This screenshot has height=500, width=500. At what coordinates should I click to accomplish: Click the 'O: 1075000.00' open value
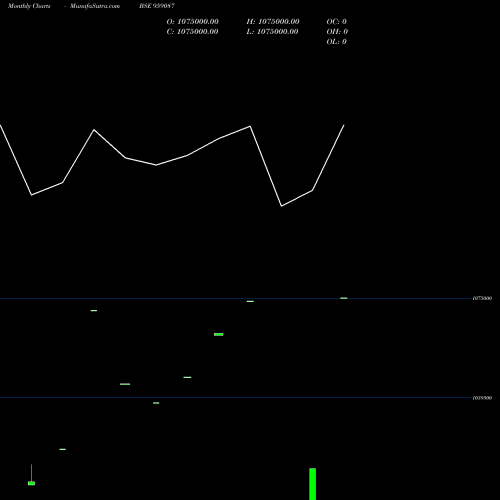[x=193, y=22]
